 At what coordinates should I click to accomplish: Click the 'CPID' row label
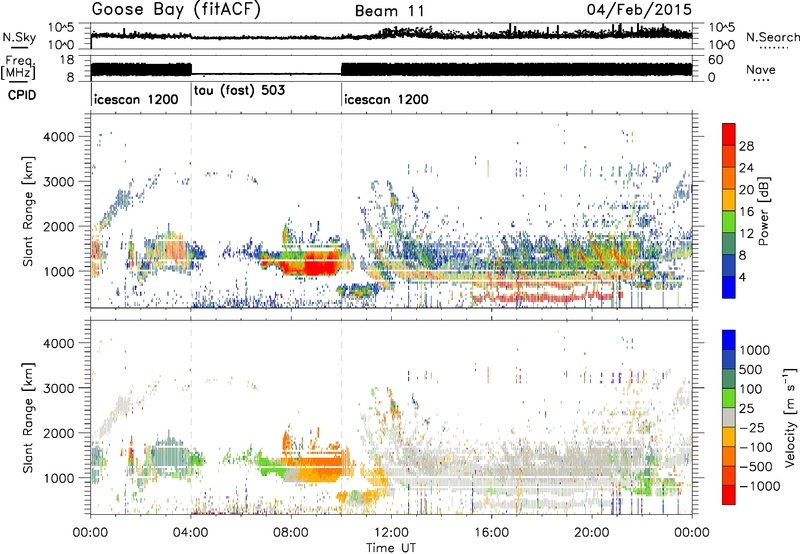(21, 95)
